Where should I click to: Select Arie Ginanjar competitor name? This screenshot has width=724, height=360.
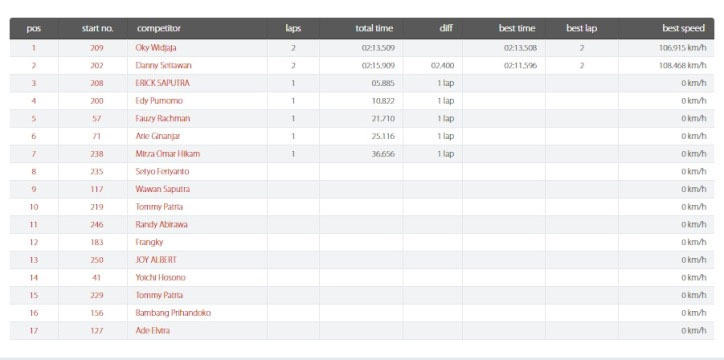[x=157, y=136]
